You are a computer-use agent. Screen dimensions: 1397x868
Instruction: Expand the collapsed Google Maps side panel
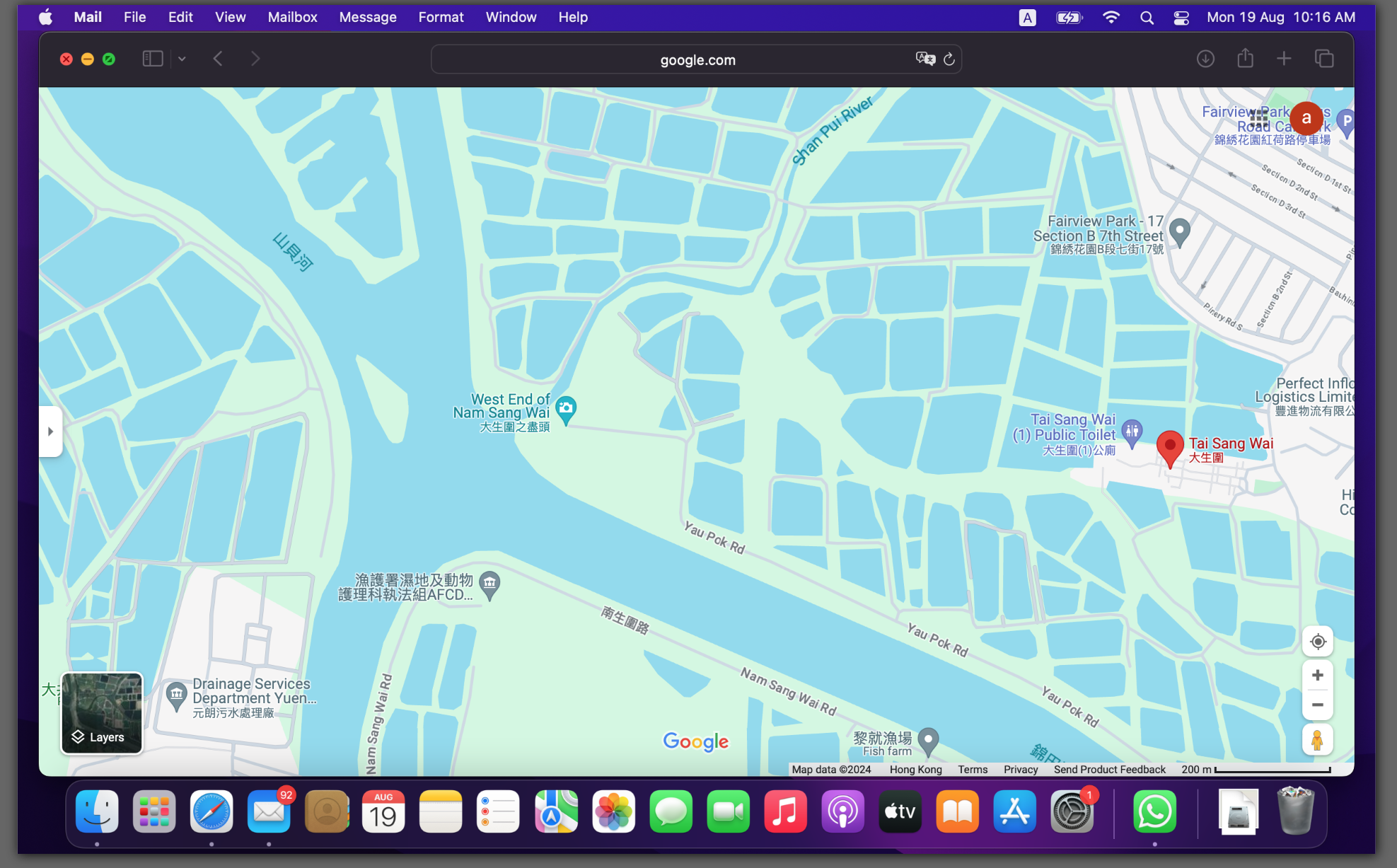50,432
